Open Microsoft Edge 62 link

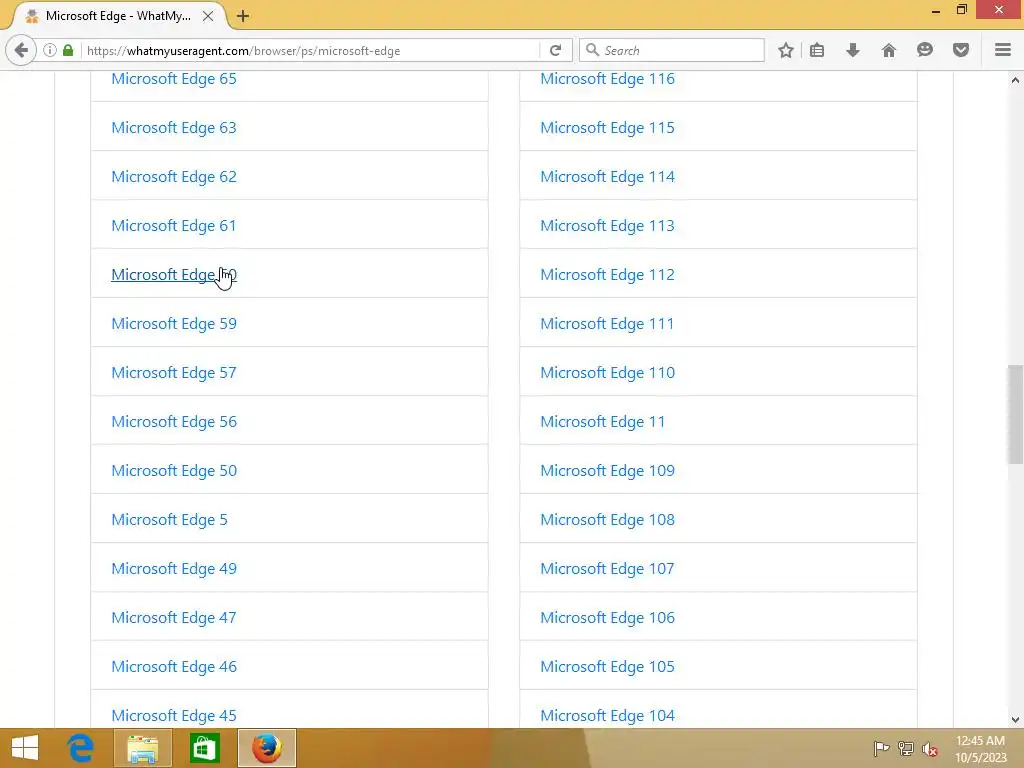point(174,177)
